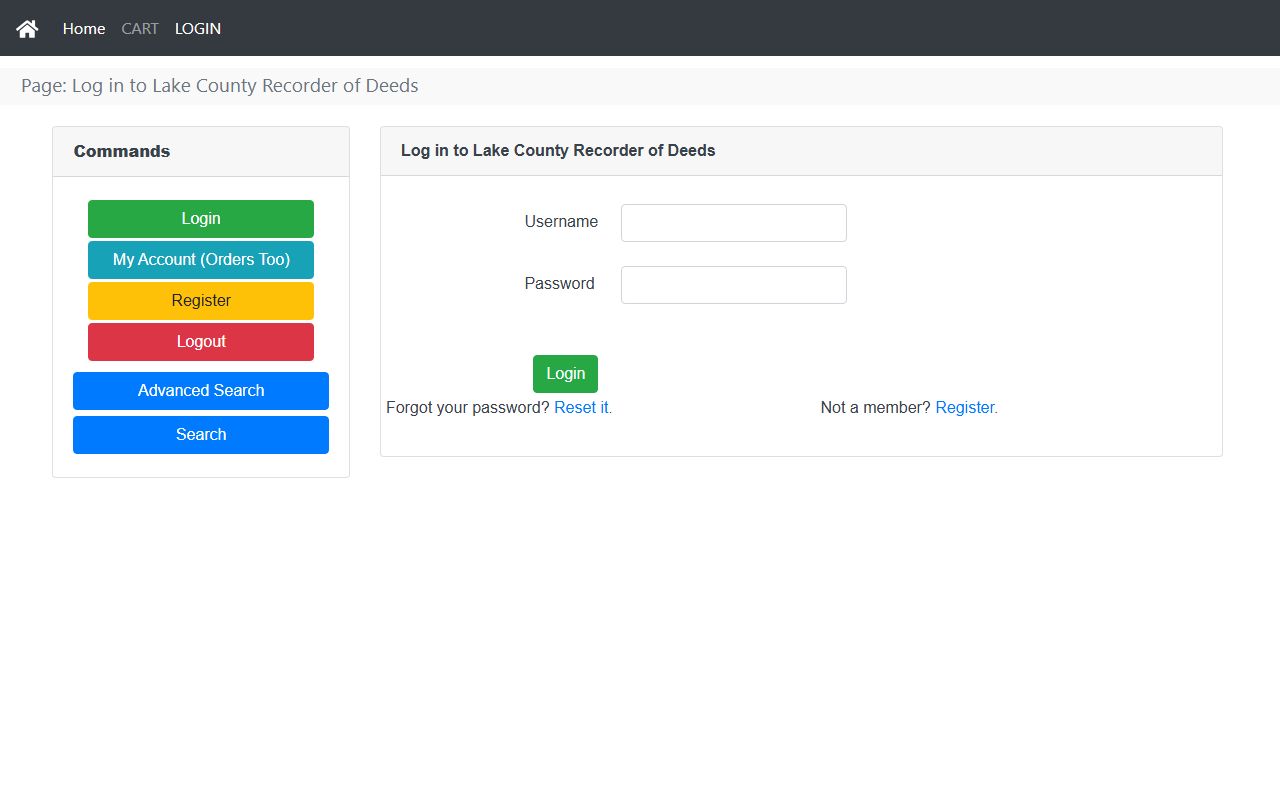Image resolution: width=1280 pixels, height=800 pixels.
Task: Open the CART nav link
Action: tap(140, 29)
